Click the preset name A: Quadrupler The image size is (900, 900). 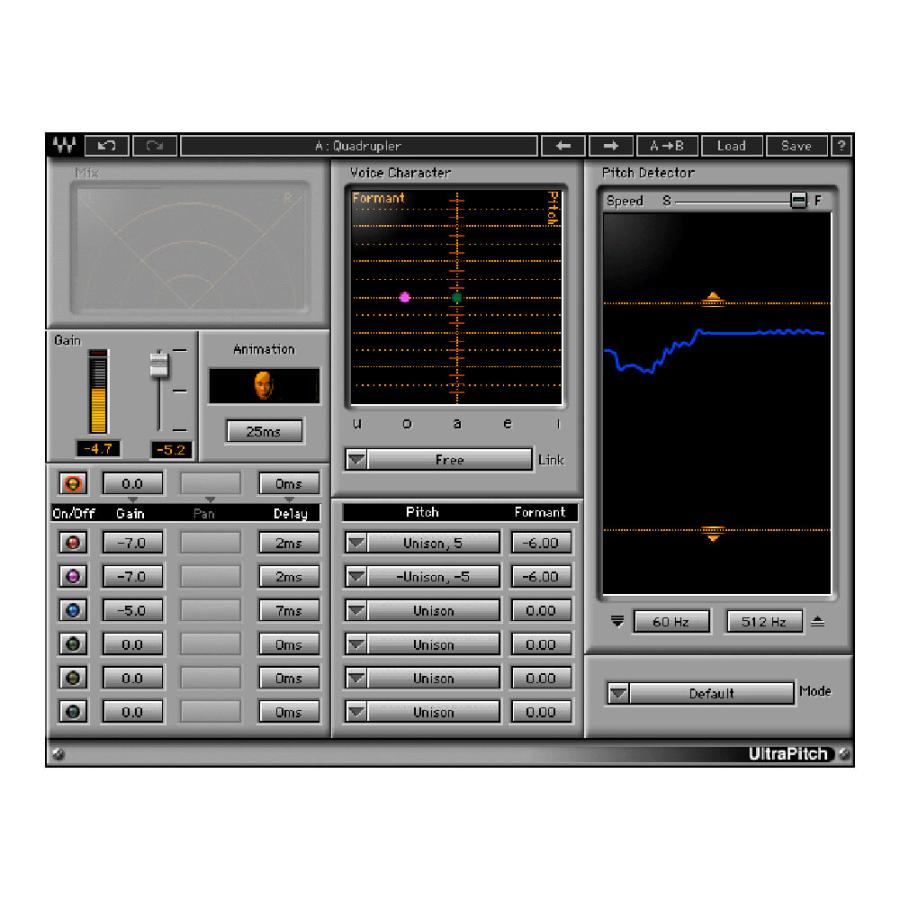[360, 145]
